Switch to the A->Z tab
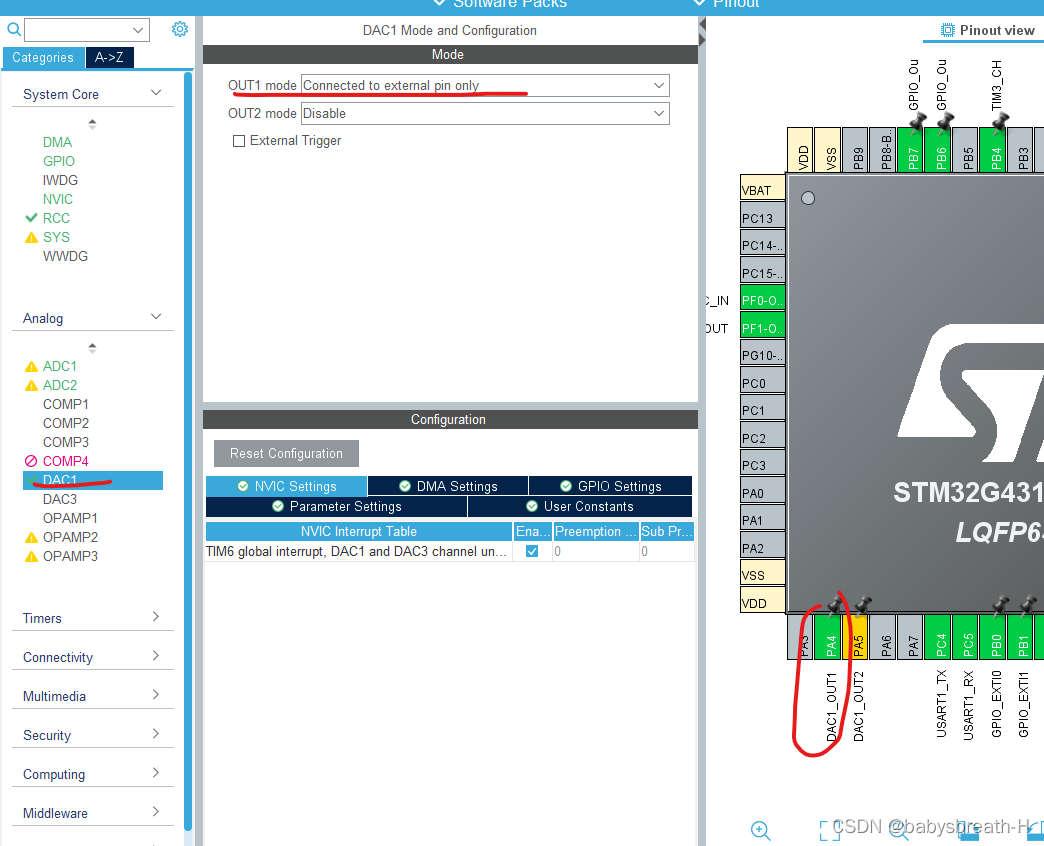The width and height of the screenshot is (1044, 846). [109, 58]
